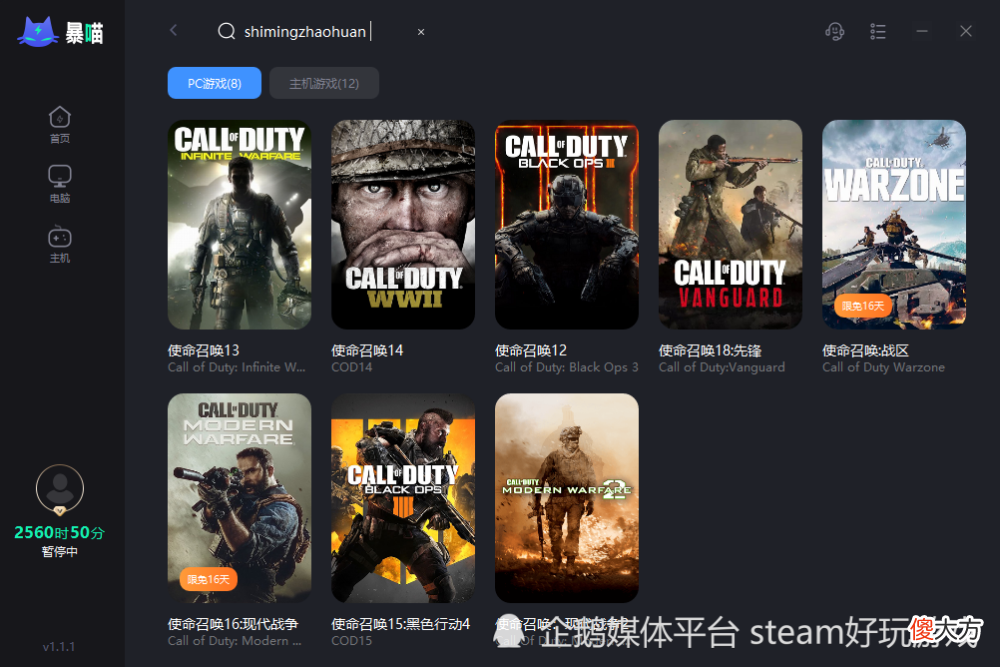This screenshot has width=1000, height=667.
Task: Click the 暂停中 status text
Action: [x=60, y=552]
